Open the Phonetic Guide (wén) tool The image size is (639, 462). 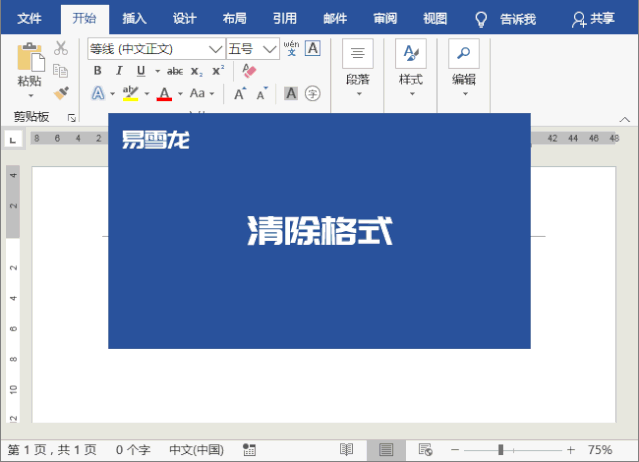(291, 48)
